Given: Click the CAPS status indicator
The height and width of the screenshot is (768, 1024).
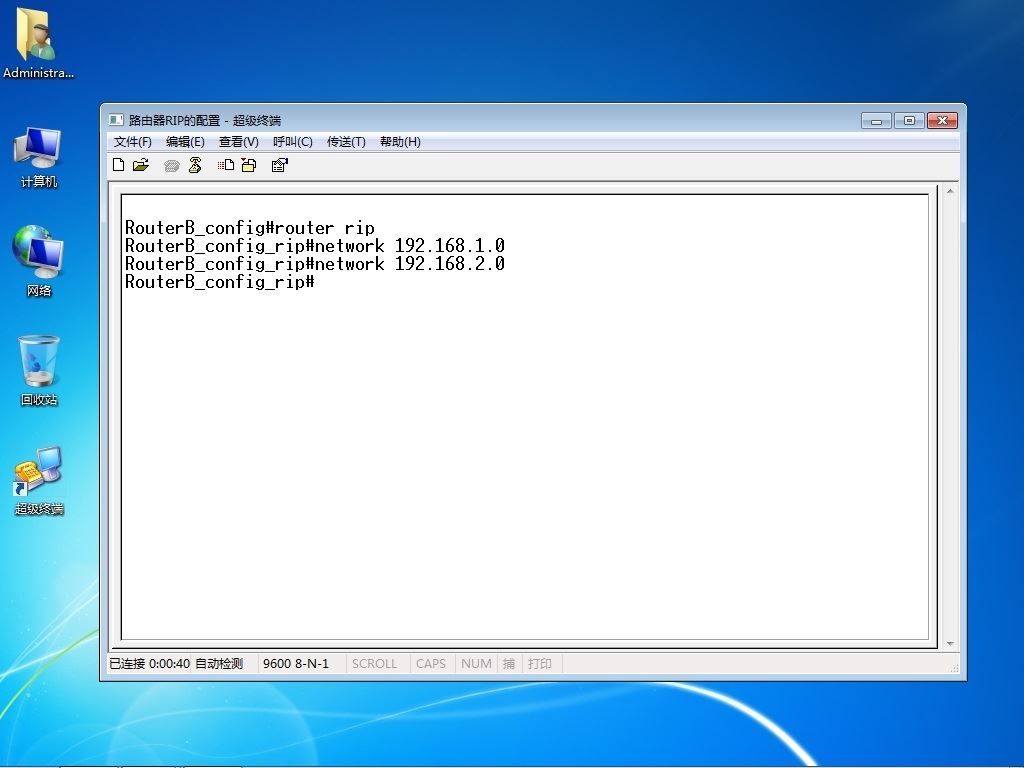Looking at the screenshot, I should pyautogui.click(x=430, y=664).
